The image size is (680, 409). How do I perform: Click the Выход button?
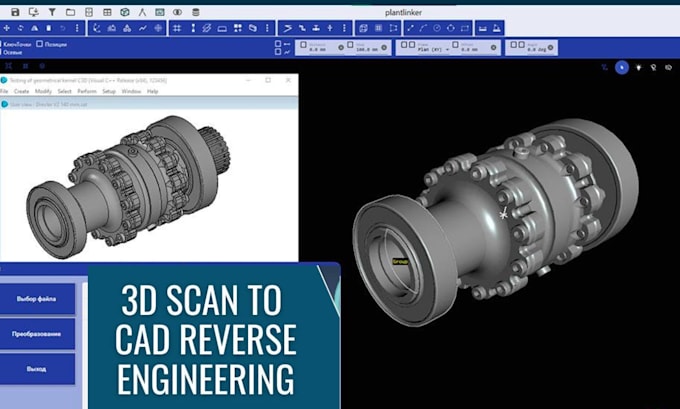click(36, 369)
